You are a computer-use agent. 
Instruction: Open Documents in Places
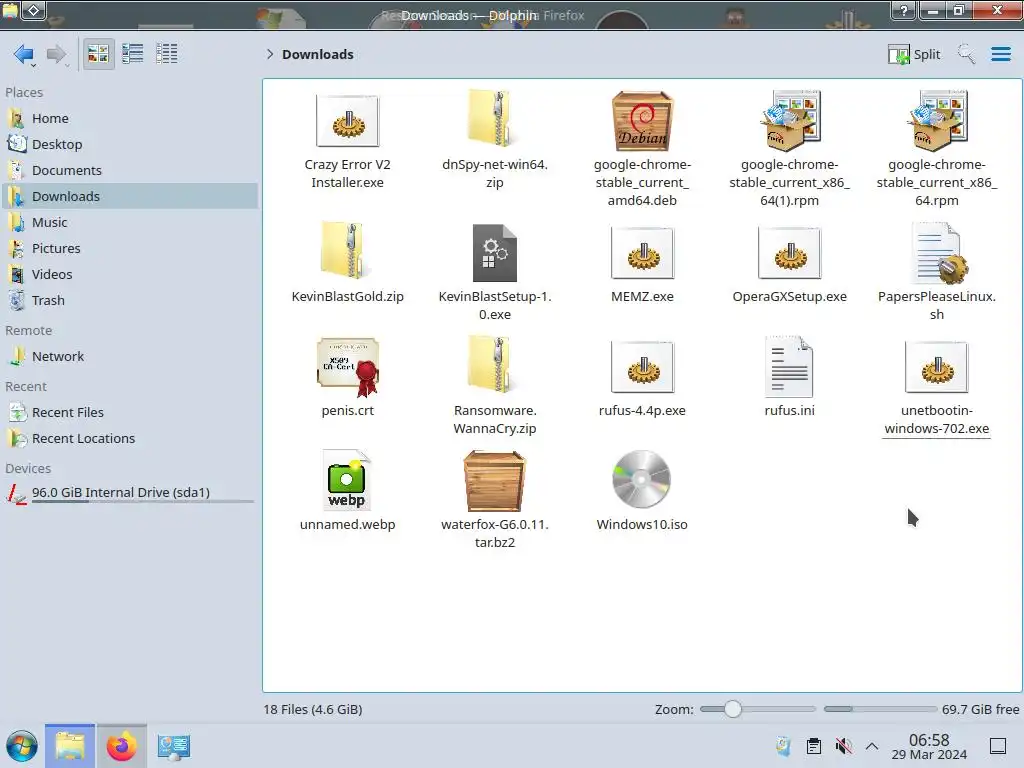[x=129, y=170]
